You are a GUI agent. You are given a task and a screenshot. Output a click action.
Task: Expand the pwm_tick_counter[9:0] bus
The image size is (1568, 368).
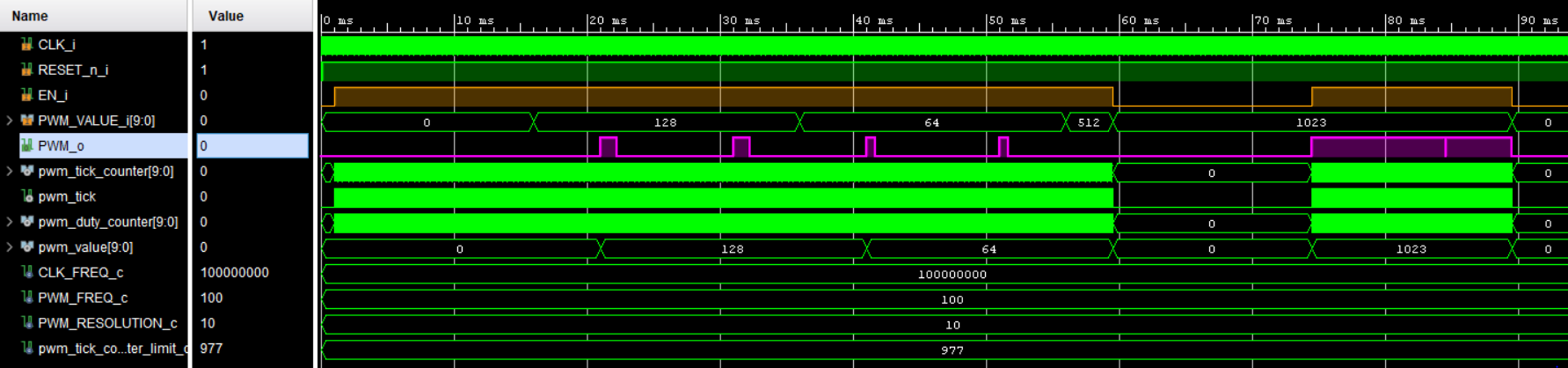(x=10, y=171)
